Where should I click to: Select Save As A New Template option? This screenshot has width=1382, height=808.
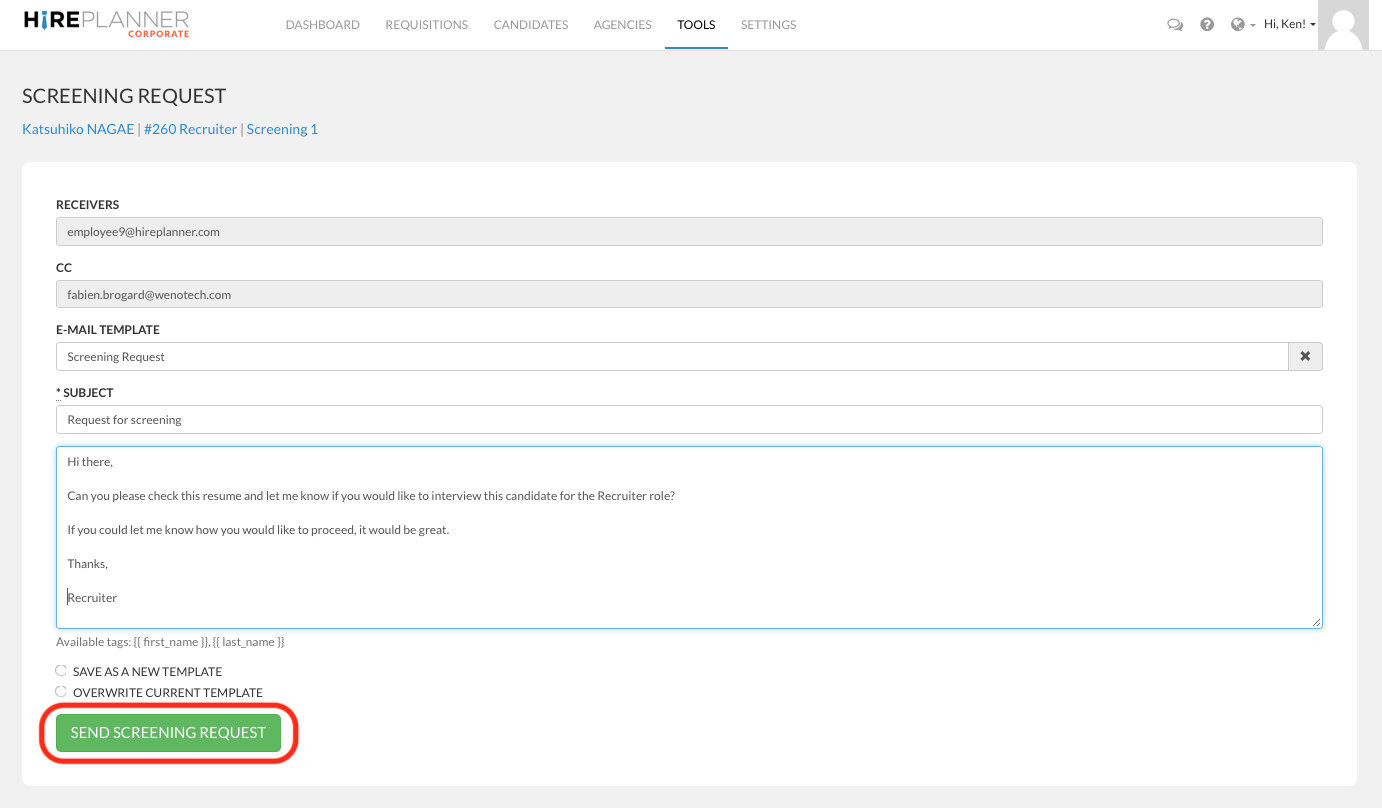61,671
